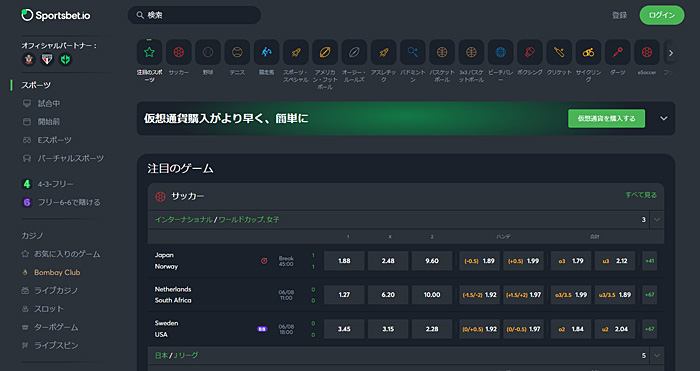Click the green login (ログイン) button
The height and width of the screenshot is (371, 700).
[662, 15]
